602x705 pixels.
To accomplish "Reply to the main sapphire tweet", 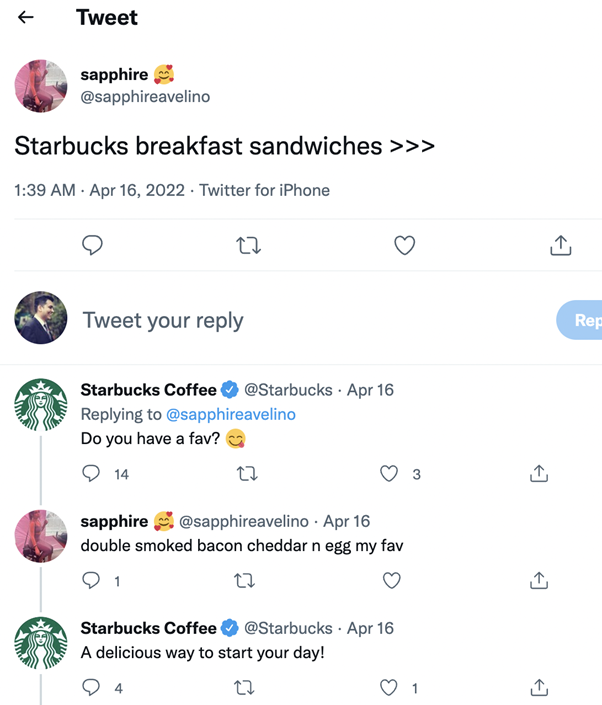I will click(x=92, y=245).
